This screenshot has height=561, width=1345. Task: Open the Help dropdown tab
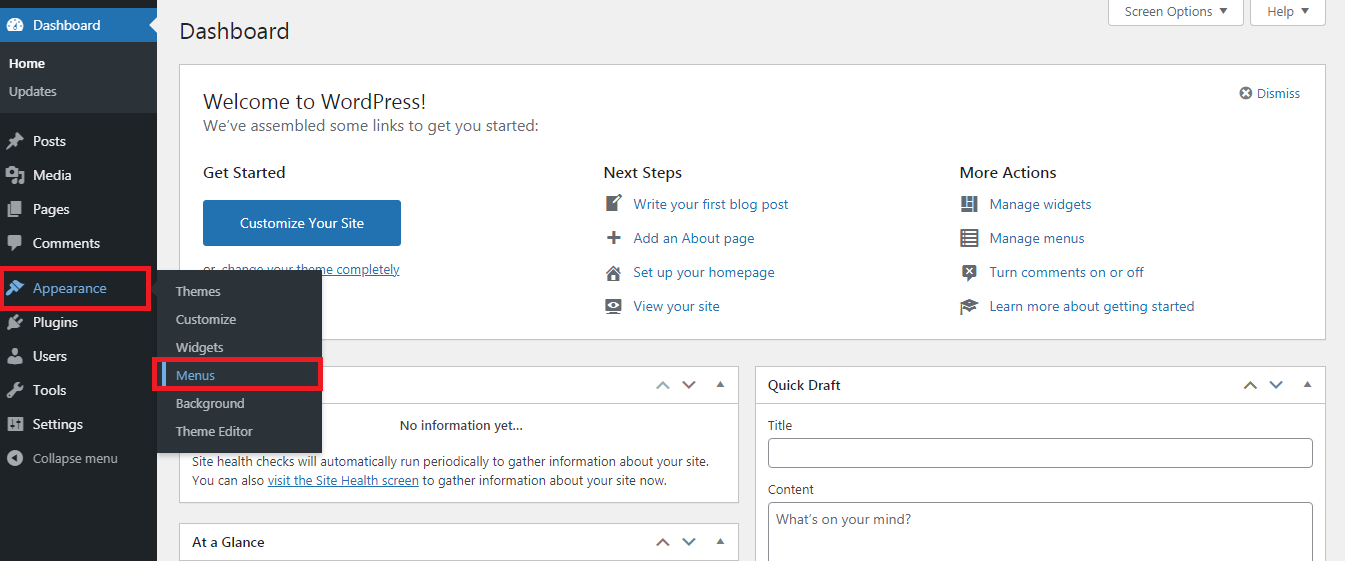click(x=1288, y=12)
